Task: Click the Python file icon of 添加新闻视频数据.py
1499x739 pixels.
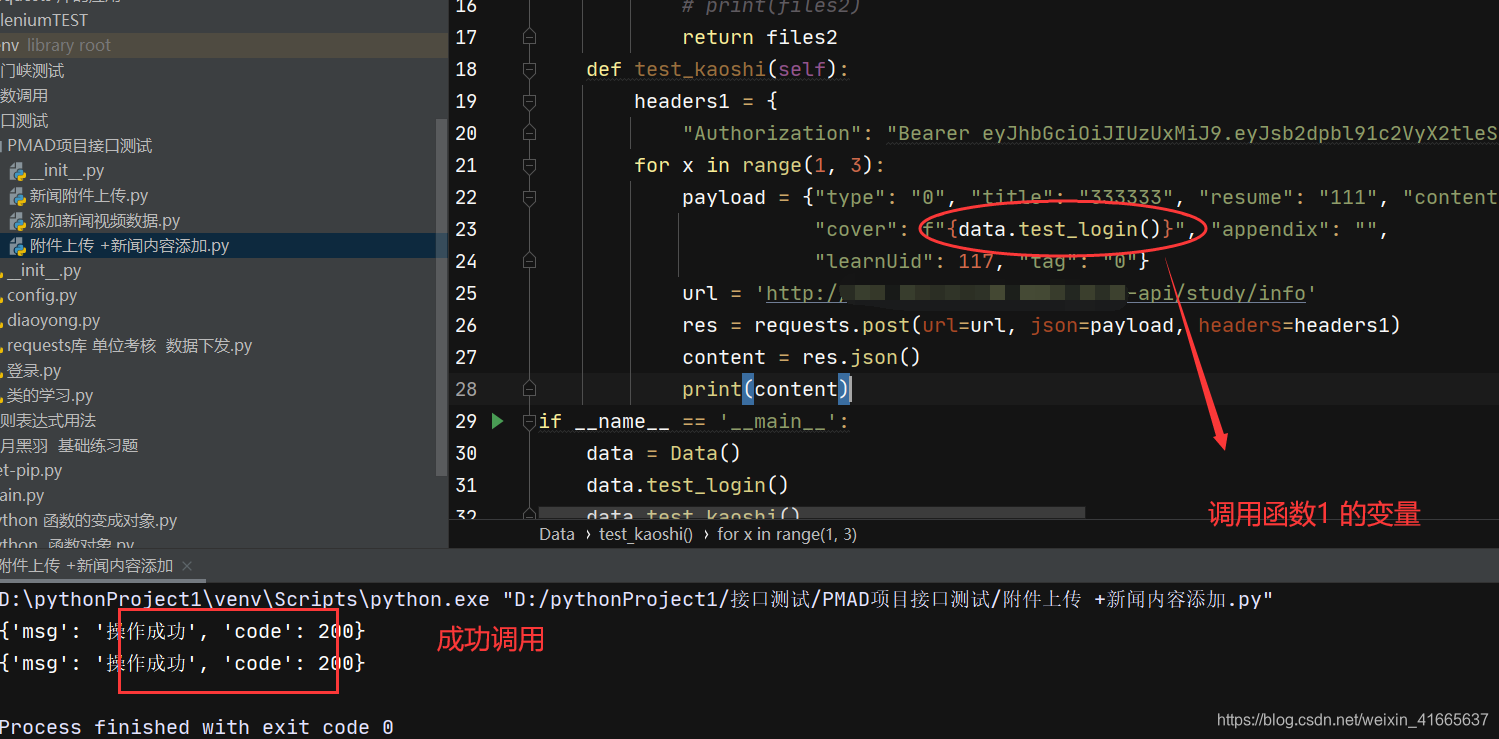Action: [17, 221]
